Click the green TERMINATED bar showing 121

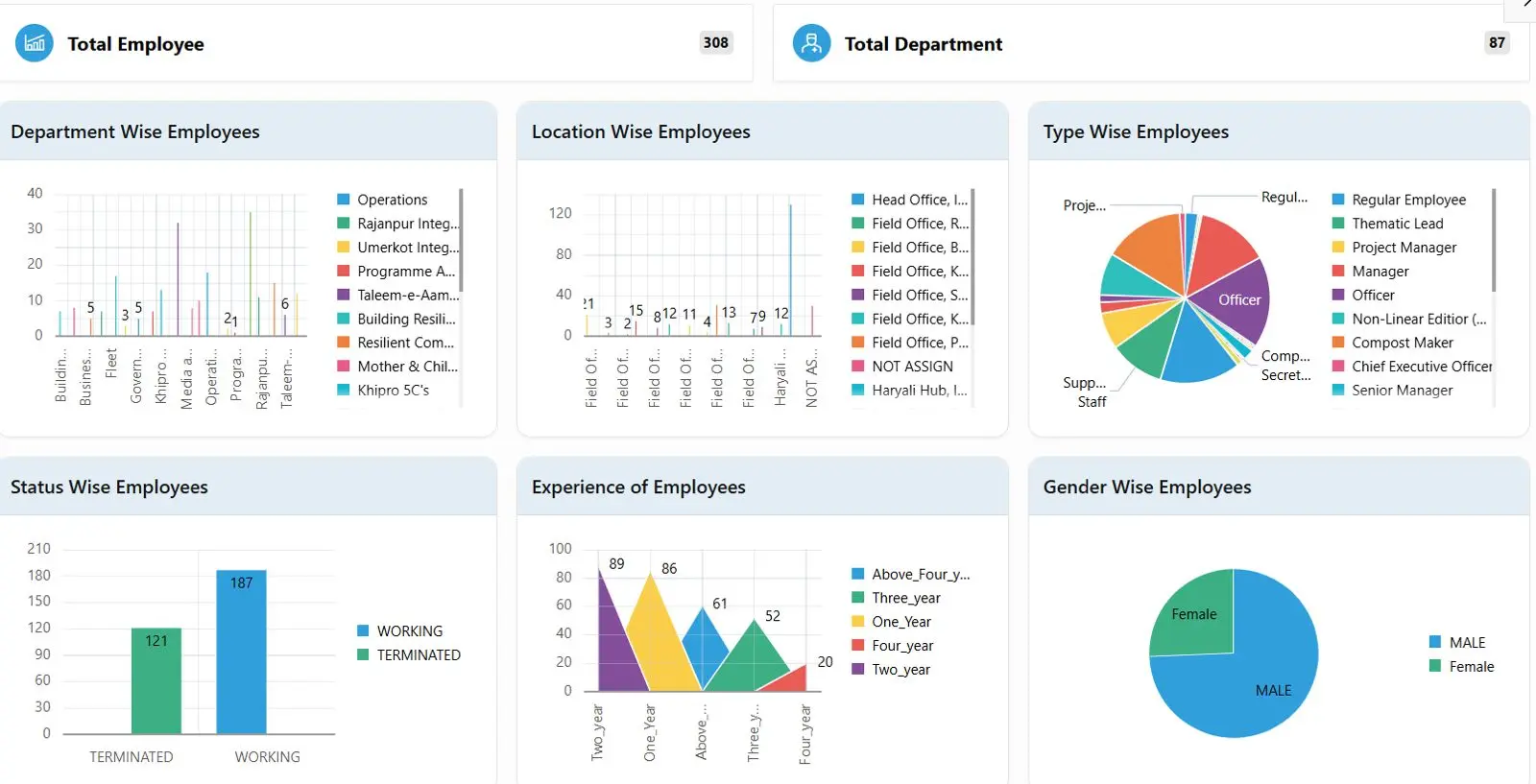(x=156, y=681)
